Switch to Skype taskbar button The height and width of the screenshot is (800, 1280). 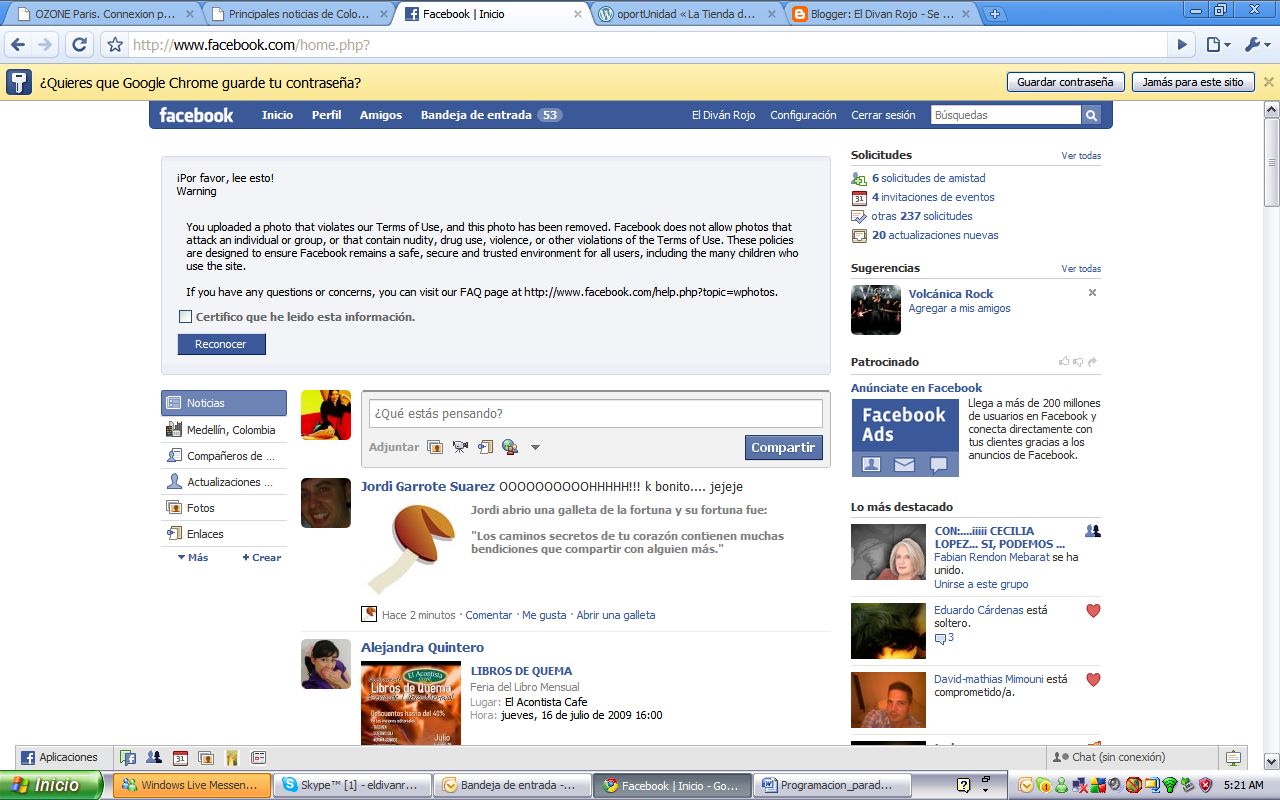[354, 785]
